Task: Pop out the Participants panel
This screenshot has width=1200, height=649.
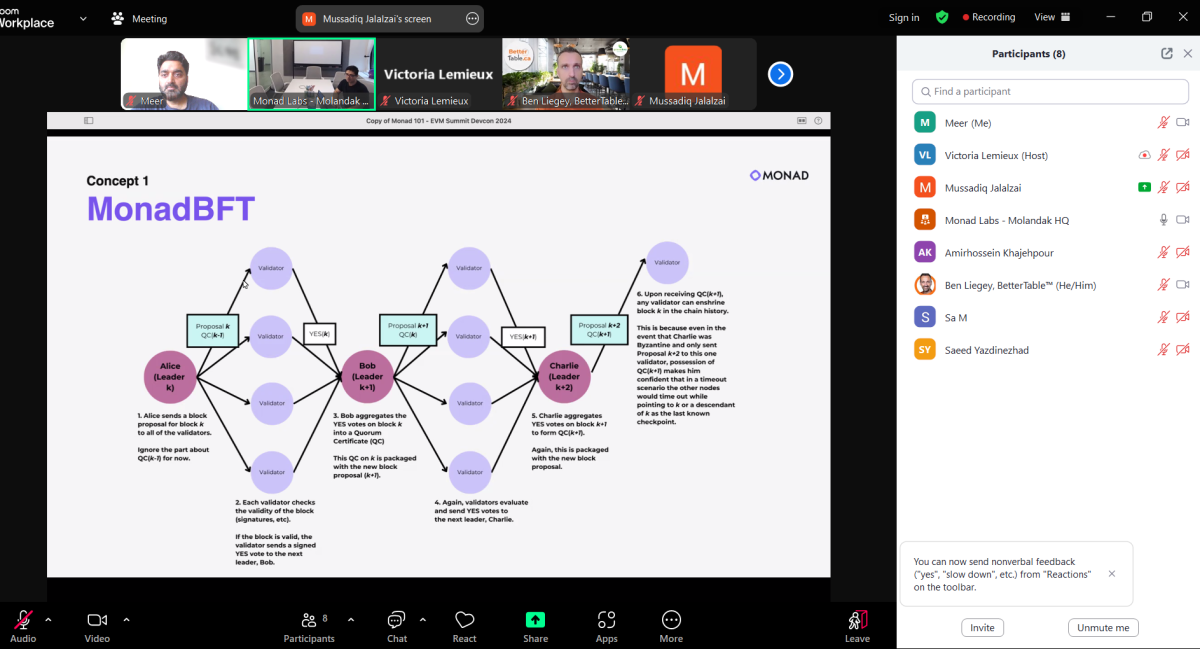Action: pos(1166,54)
